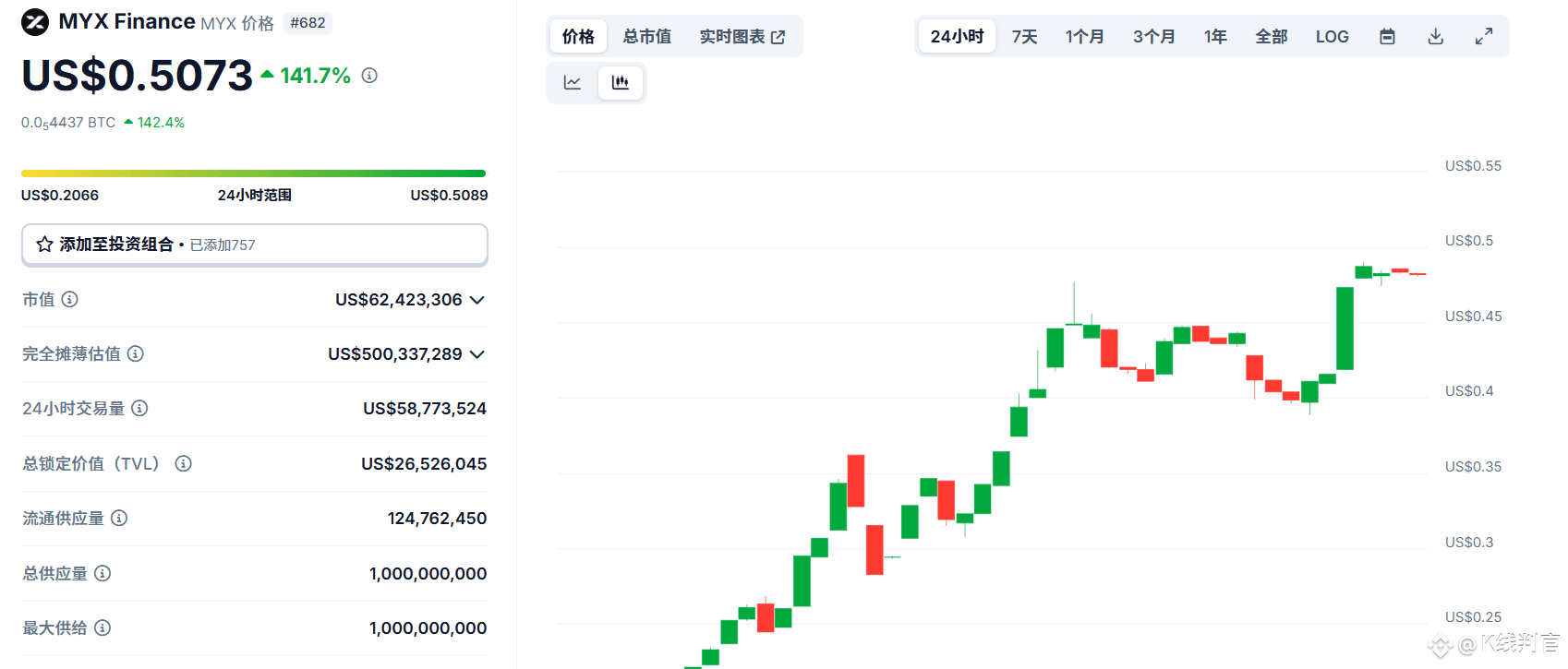Screen dimensions: 1568x669
Task: Open info icon beside 141.7% change
Action: (x=369, y=76)
